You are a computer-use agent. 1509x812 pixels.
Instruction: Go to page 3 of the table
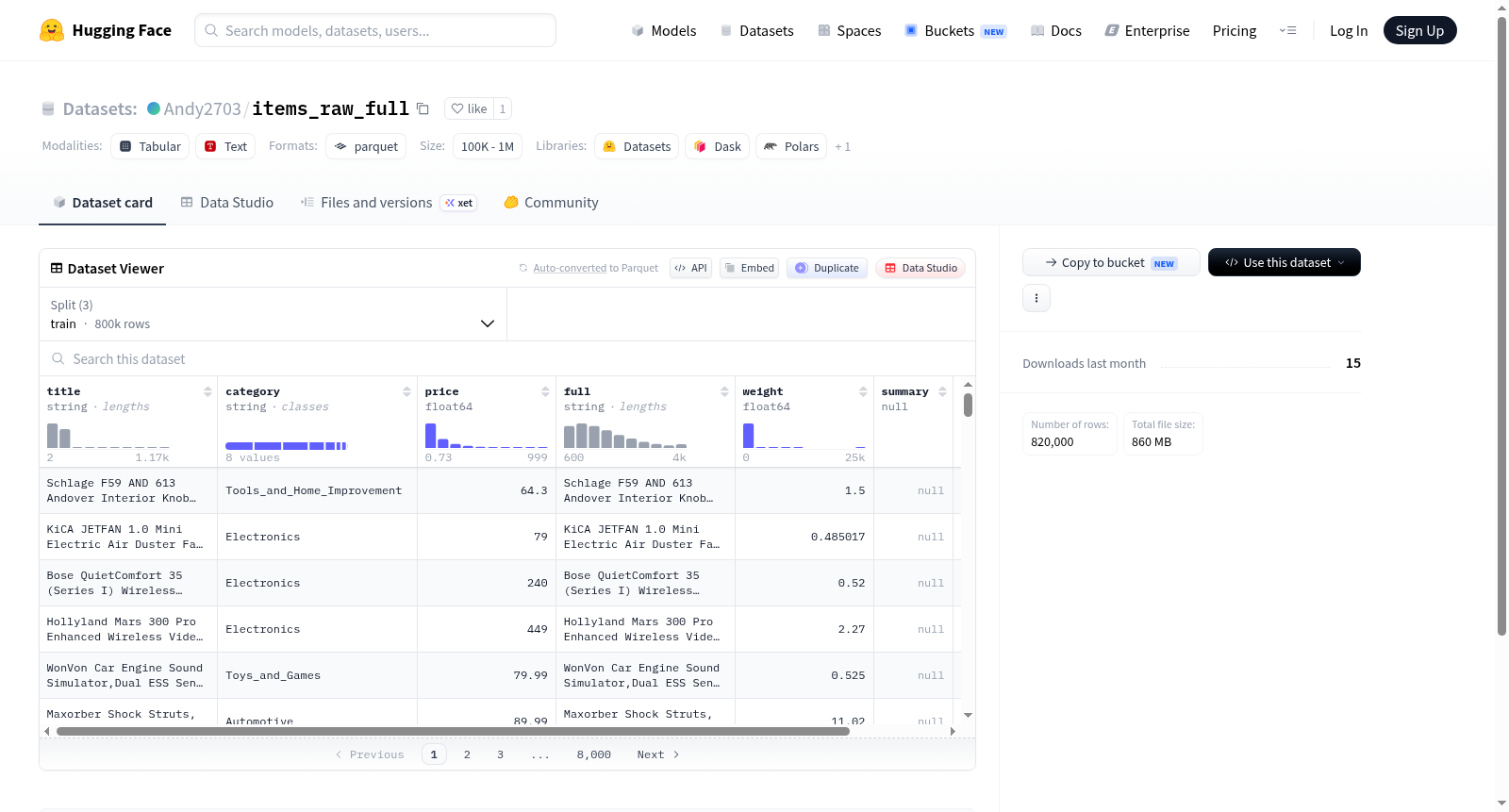(x=500, y=754)
